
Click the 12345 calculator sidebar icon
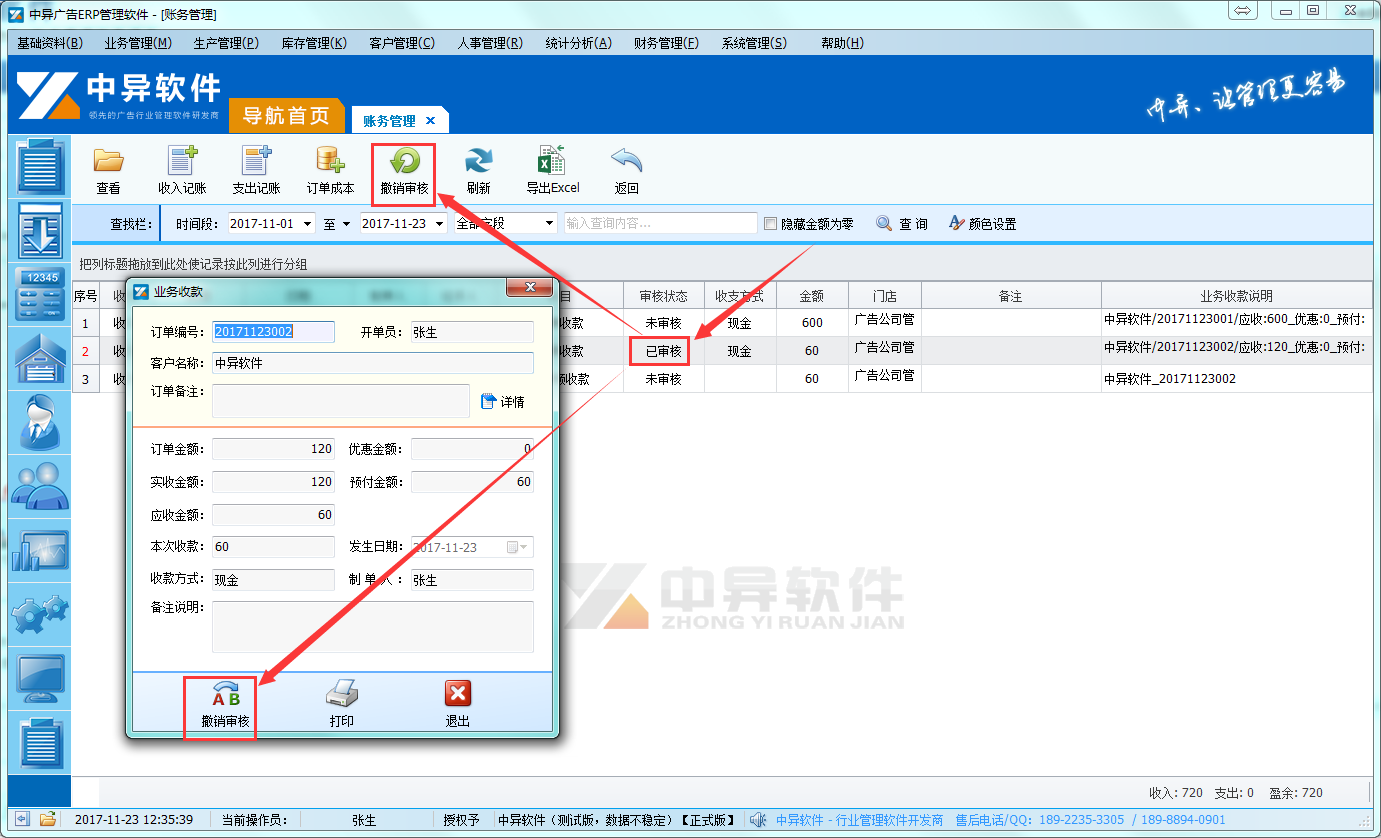pyautogui.click(x=41, y=294)
